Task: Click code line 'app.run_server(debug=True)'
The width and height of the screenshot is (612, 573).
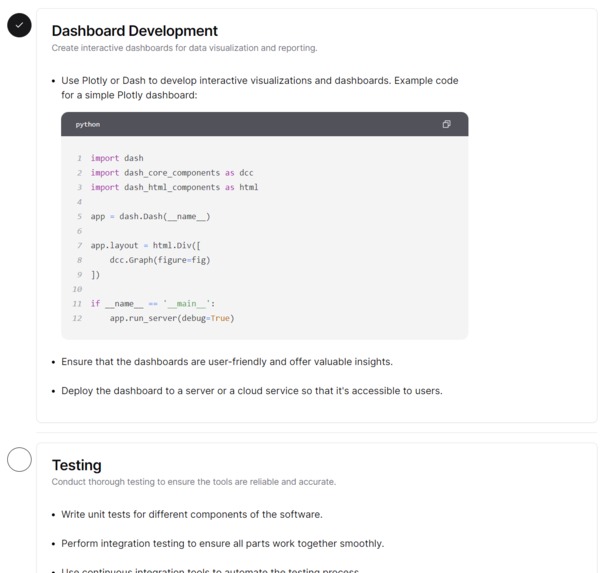Action: [172, 318]
